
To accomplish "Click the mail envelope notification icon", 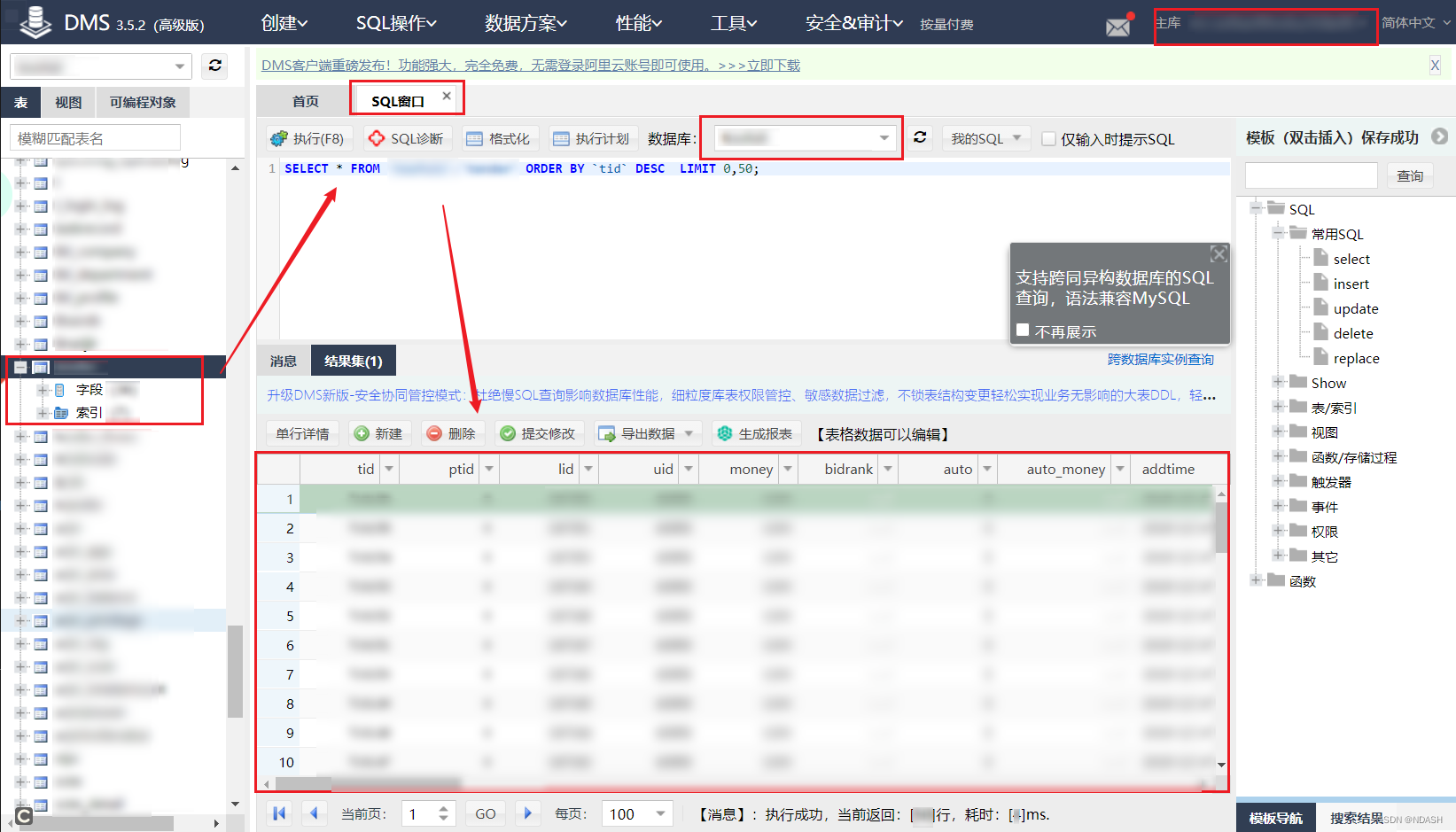I will click(1118, 26).
